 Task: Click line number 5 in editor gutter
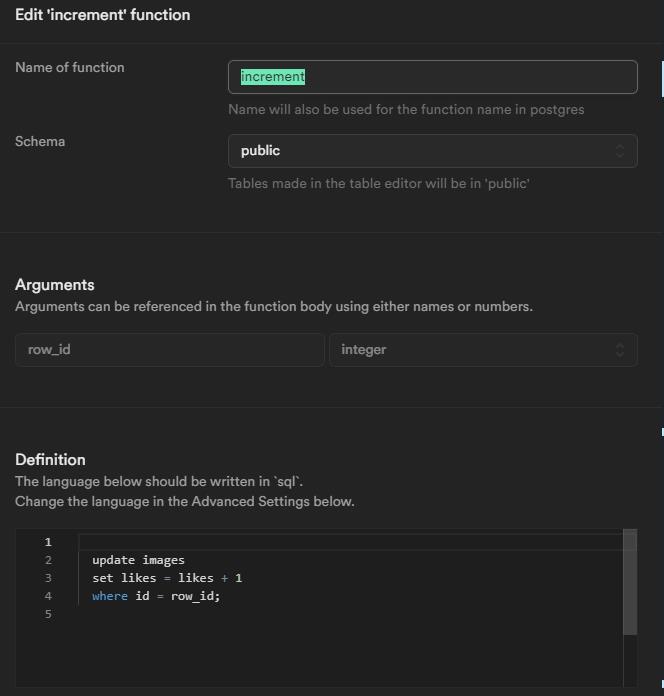48,614
